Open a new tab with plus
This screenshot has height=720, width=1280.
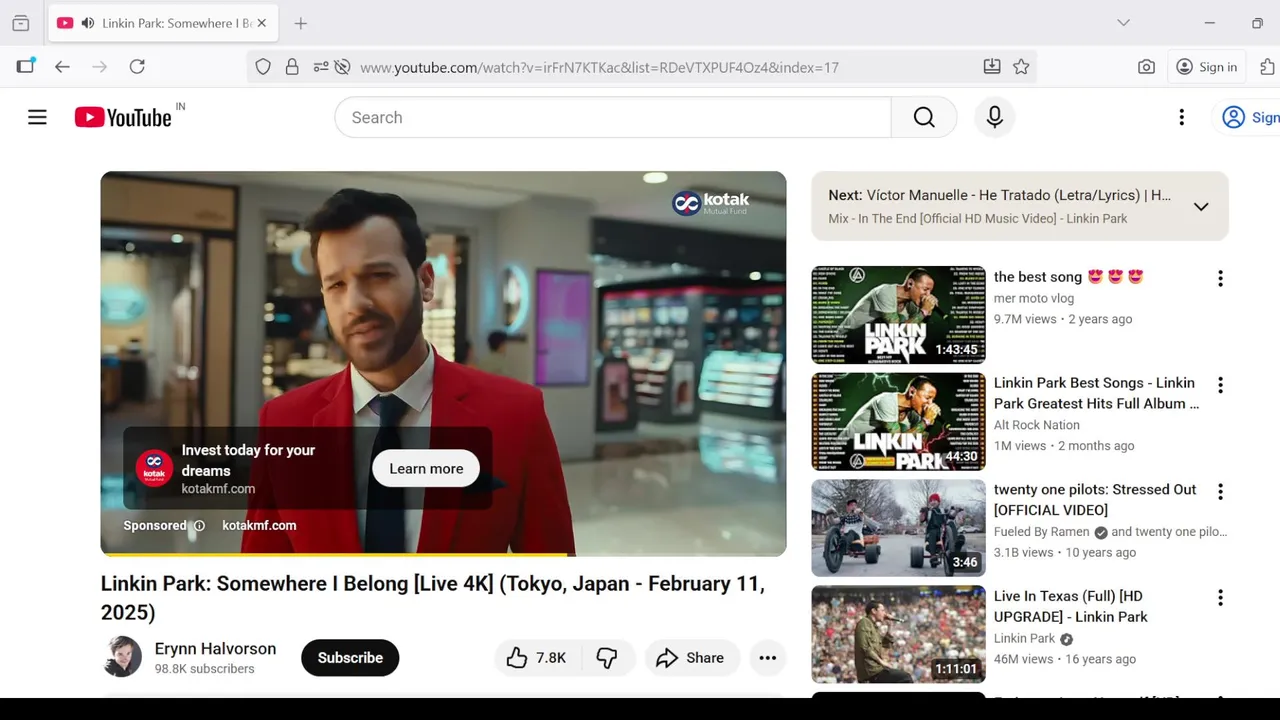300,23
